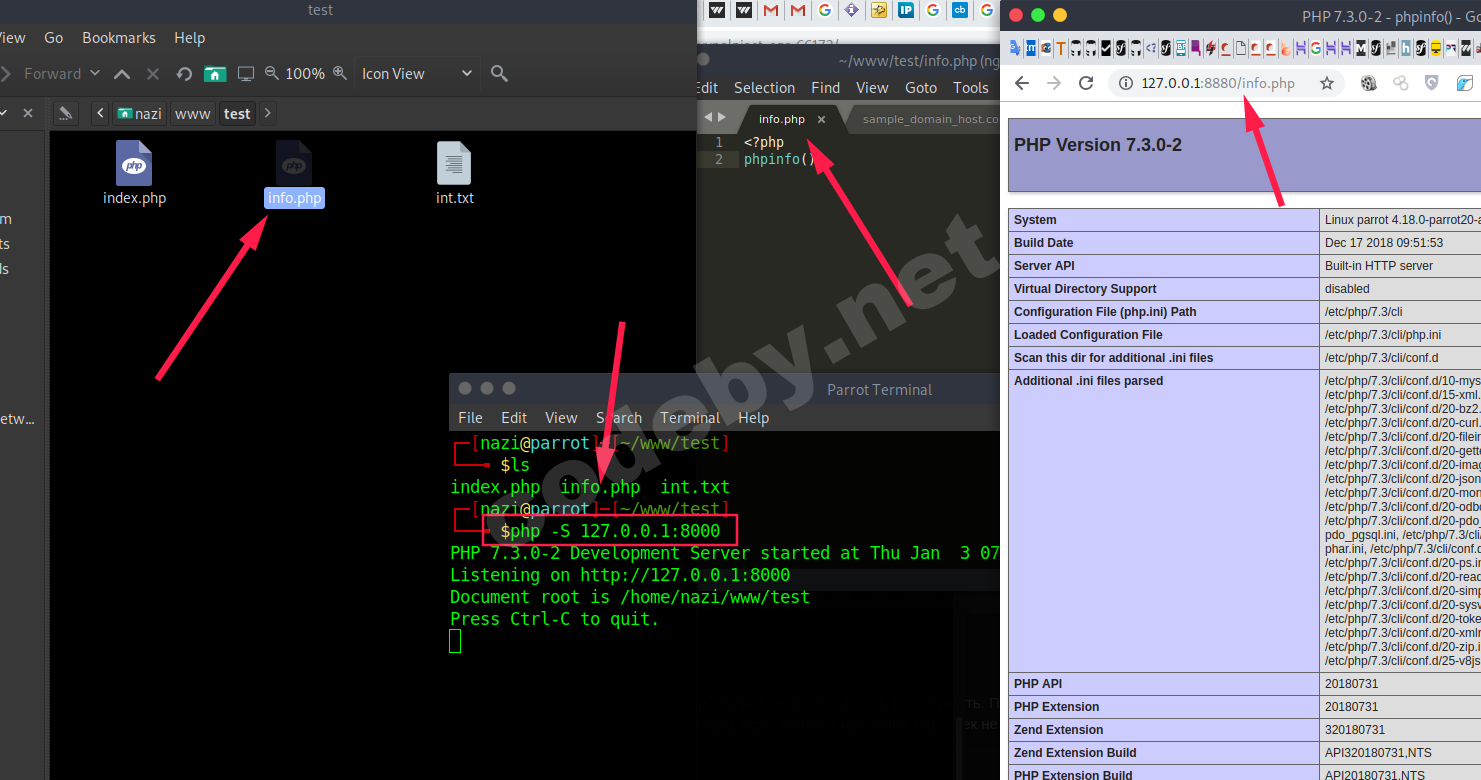The image size is (1481, 780).
Task: Go to the www breadcrumb folder
Action: (193, 113)
